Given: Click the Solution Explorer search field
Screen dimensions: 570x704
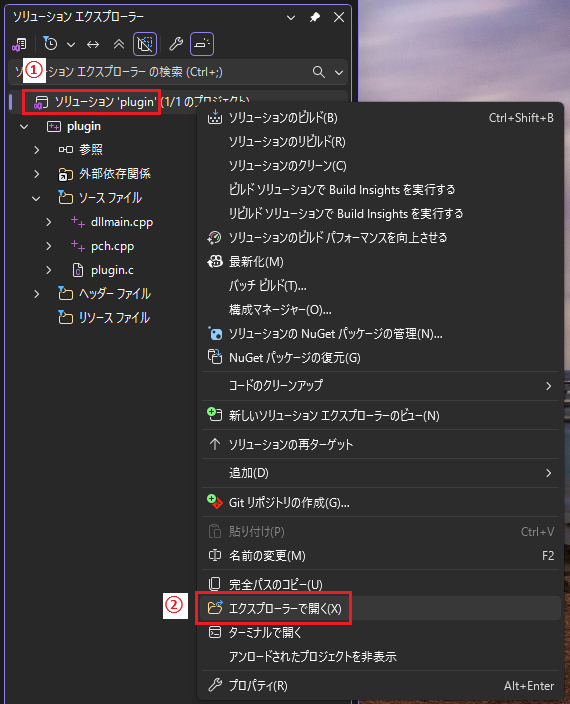Looking at the screenshot, I should tap(178, 72).
